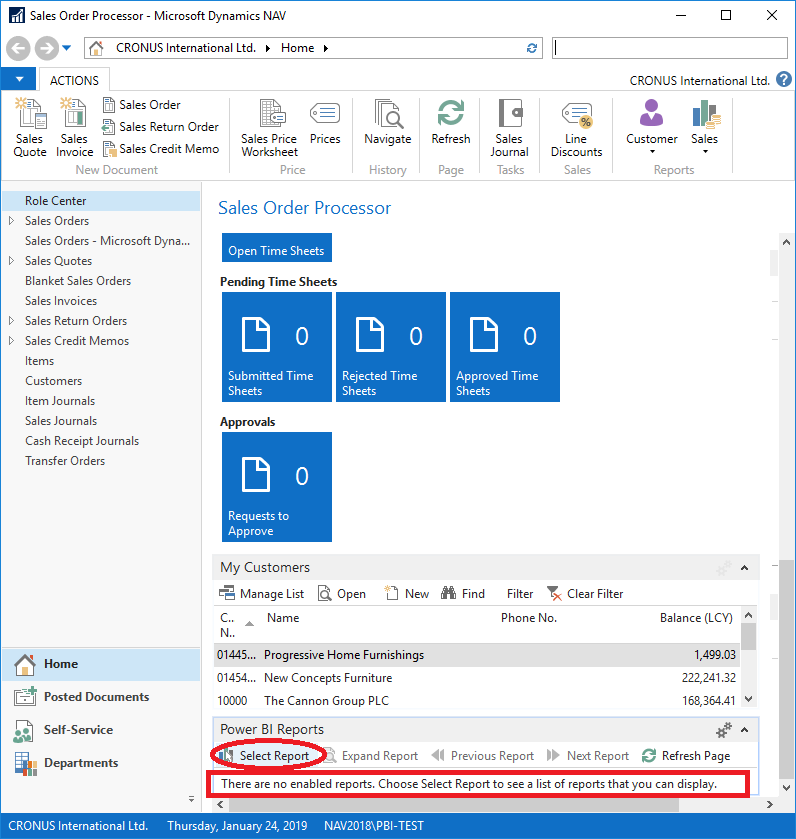
Task: Click Select Report in Power BI
Action: 266,756
